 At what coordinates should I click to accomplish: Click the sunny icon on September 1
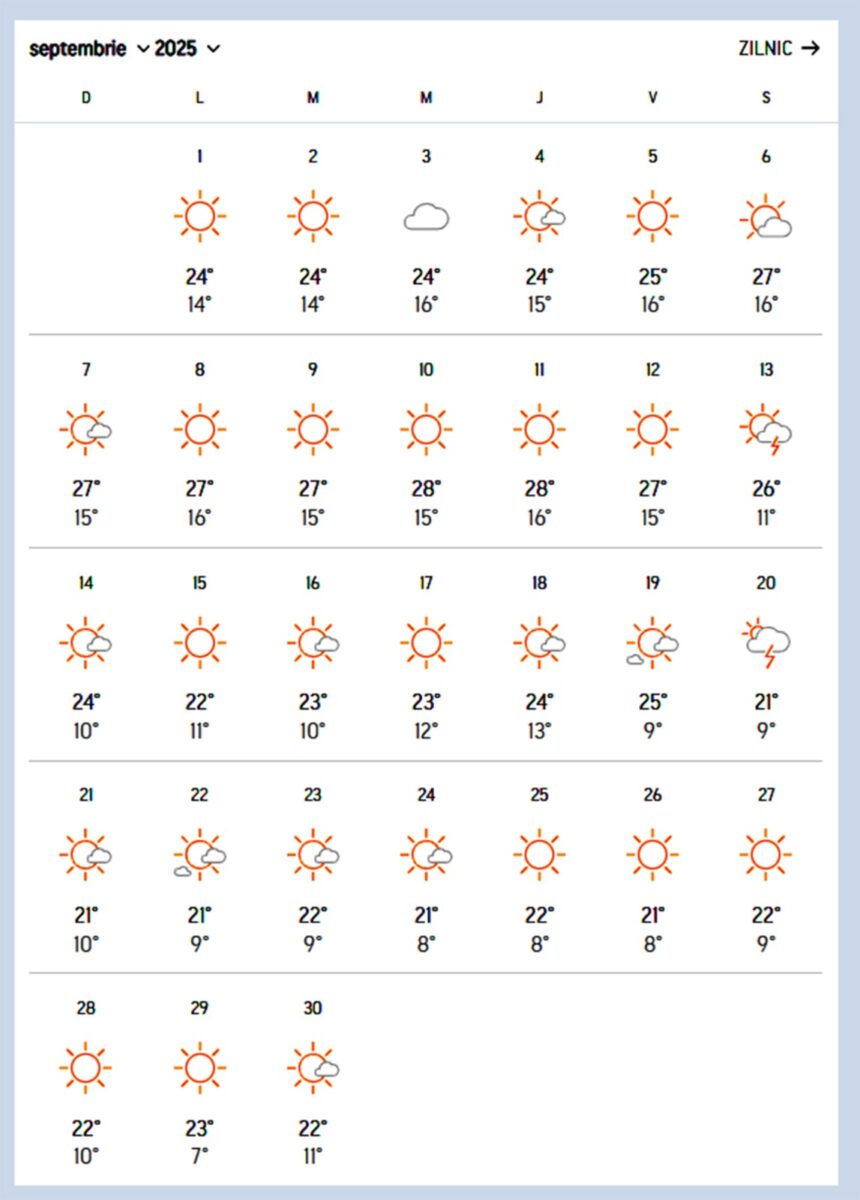[x=200, y=216]
